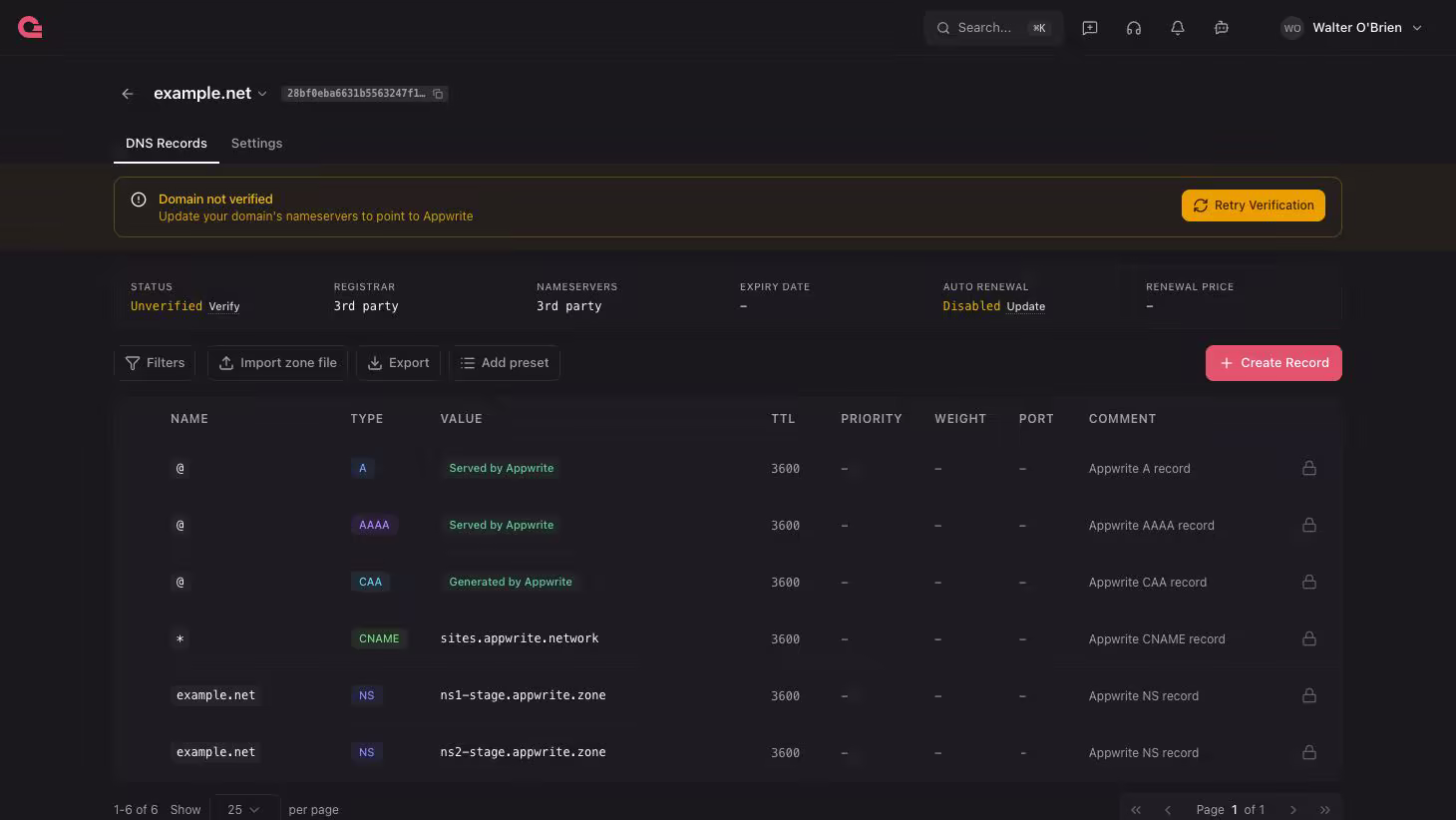
Task: Click the Update link next to Disabled
Action: coord(1026,307)
